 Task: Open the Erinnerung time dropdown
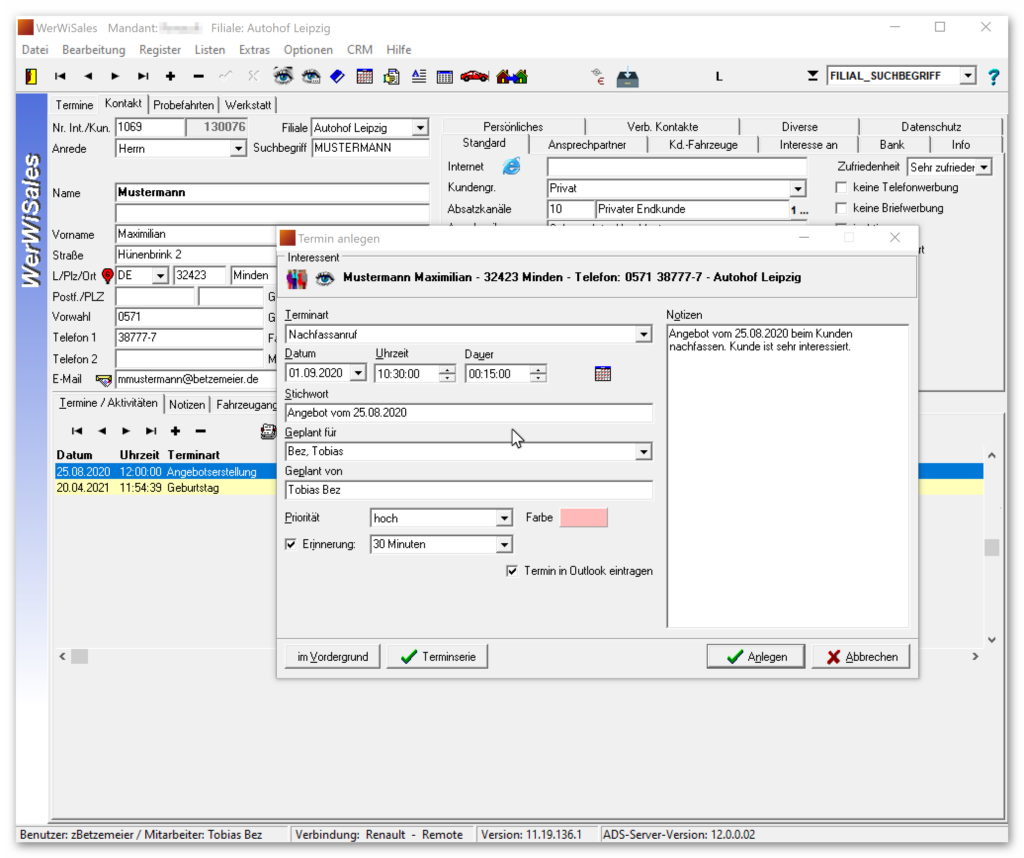click(x=504, y=545)
